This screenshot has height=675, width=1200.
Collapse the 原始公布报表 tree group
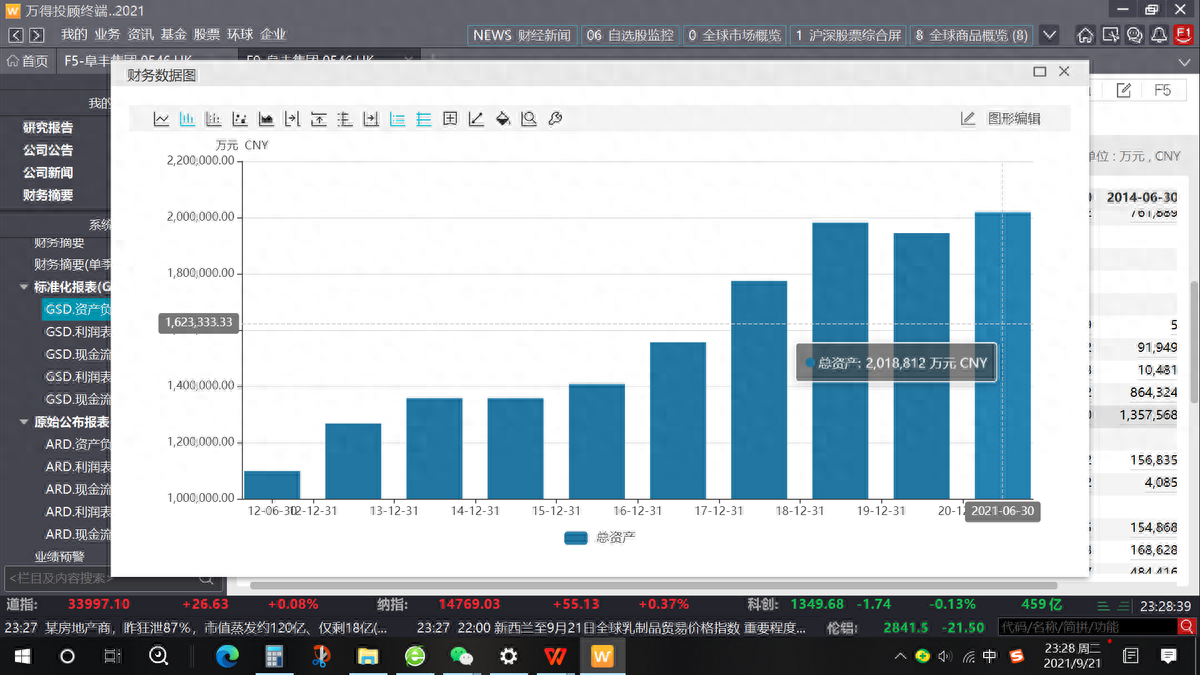(x=24, y=422)
